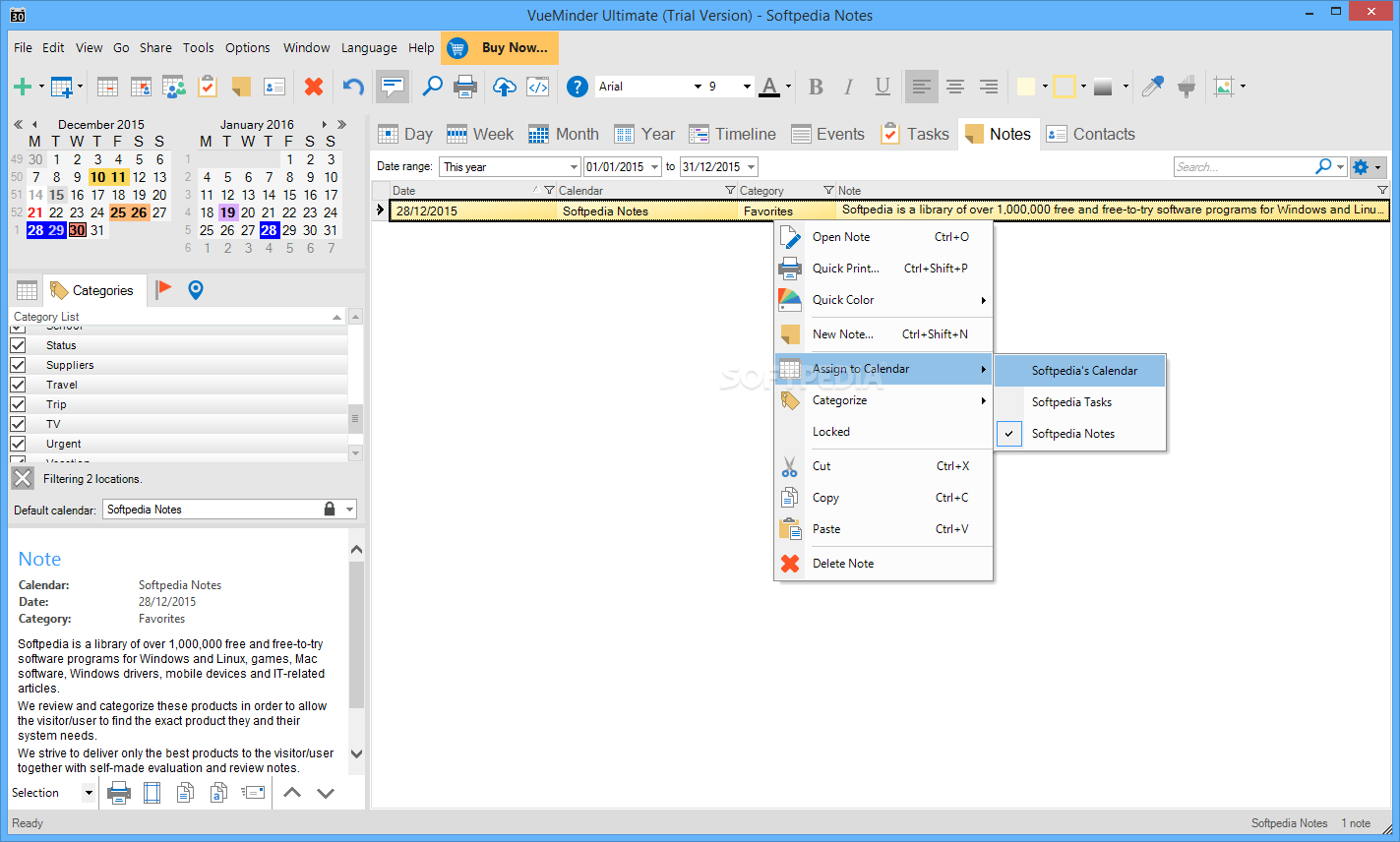The height and width of the screenshot is (842, 1400).
Task: Click the printer icon in top toolbar
Action: point(465,87)
